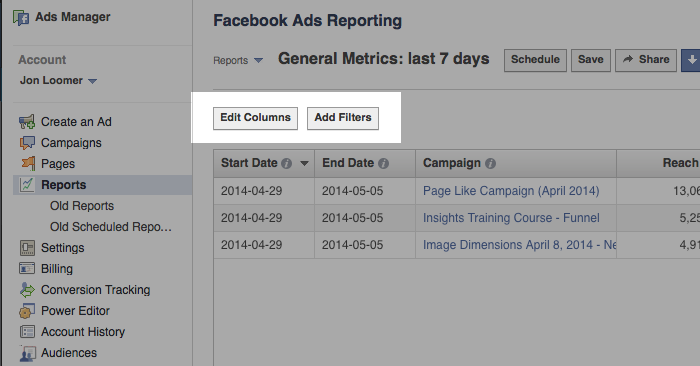Open Old Scheduled Reports sub-item
The height and width of the screenshot is (366, 700).
coord(111,227)
